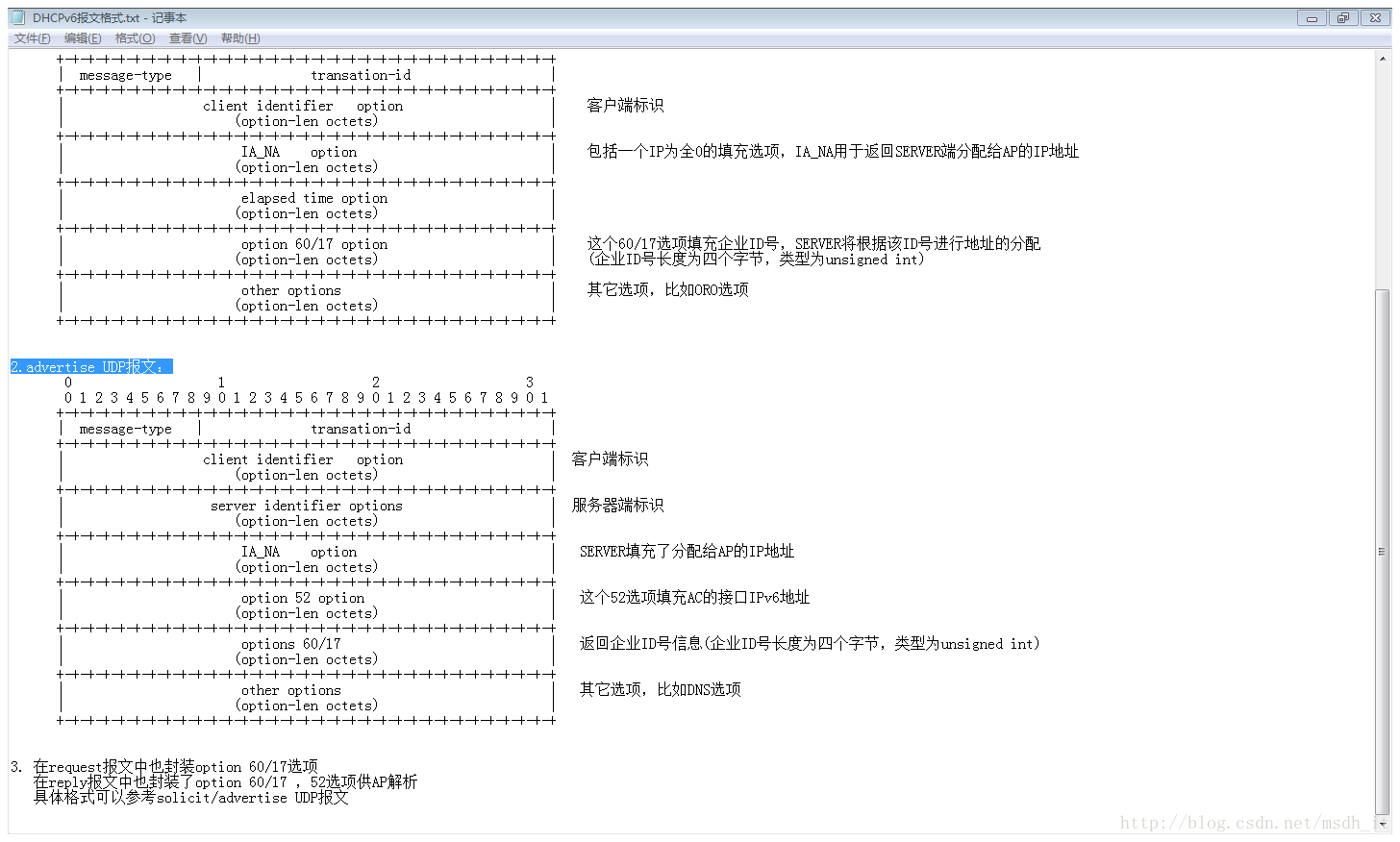Click 'elapsed time option' text

(314, 198)
